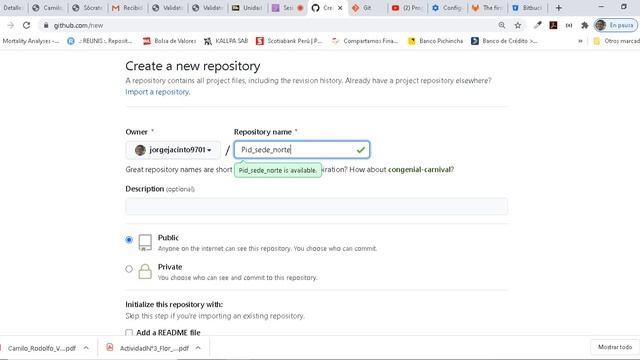640x360 pixels.
Task: Bookmark this page with the star icon
Action: click(518, 25)
